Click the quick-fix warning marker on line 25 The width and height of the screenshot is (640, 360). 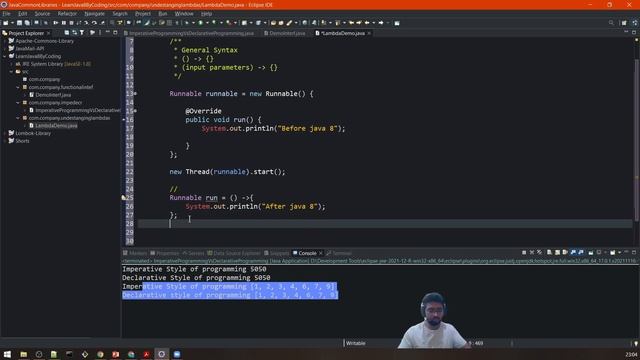click(x=124, y=198)
